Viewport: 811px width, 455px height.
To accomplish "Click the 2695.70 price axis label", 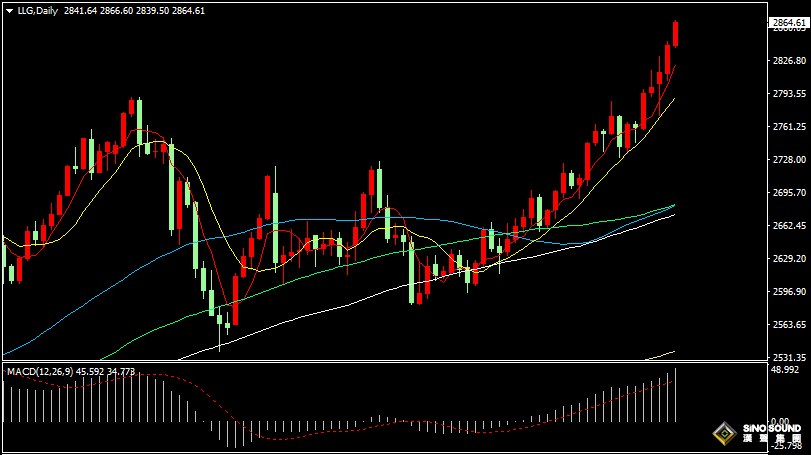I will 789,193.
